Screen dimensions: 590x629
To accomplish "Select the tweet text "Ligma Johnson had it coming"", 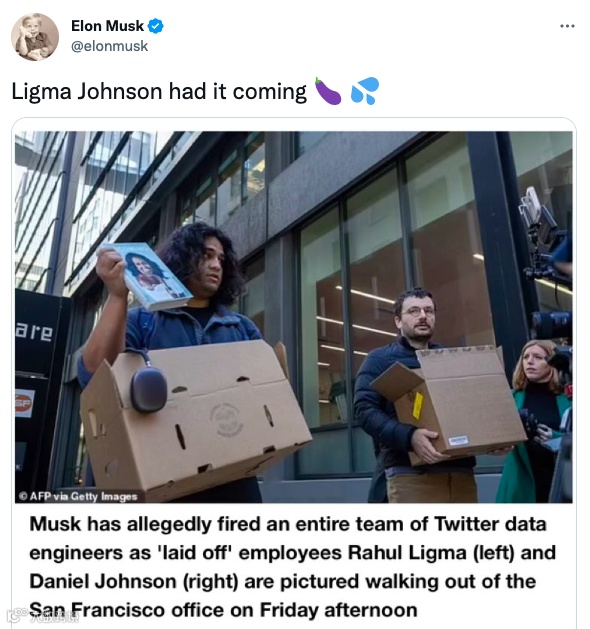I will point(159,91).
